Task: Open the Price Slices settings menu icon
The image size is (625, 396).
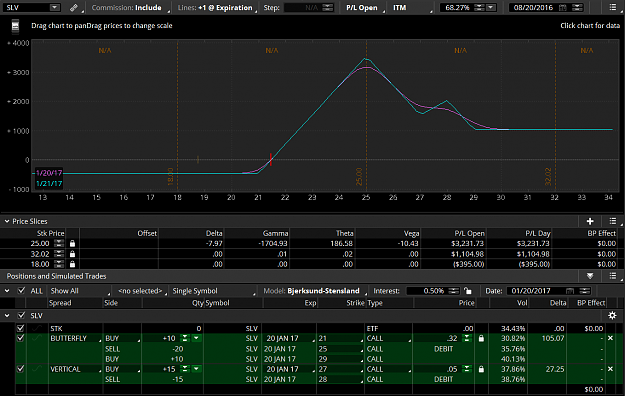Action: (x=613, y=221)
